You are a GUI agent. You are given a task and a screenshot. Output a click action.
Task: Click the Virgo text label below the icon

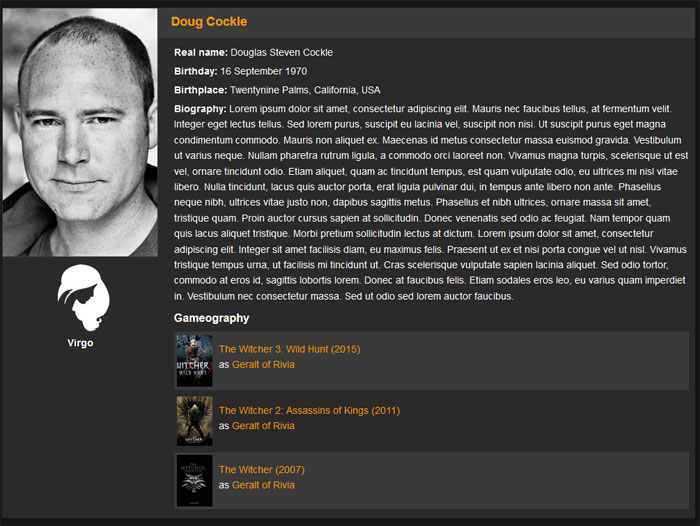point(80,343)
